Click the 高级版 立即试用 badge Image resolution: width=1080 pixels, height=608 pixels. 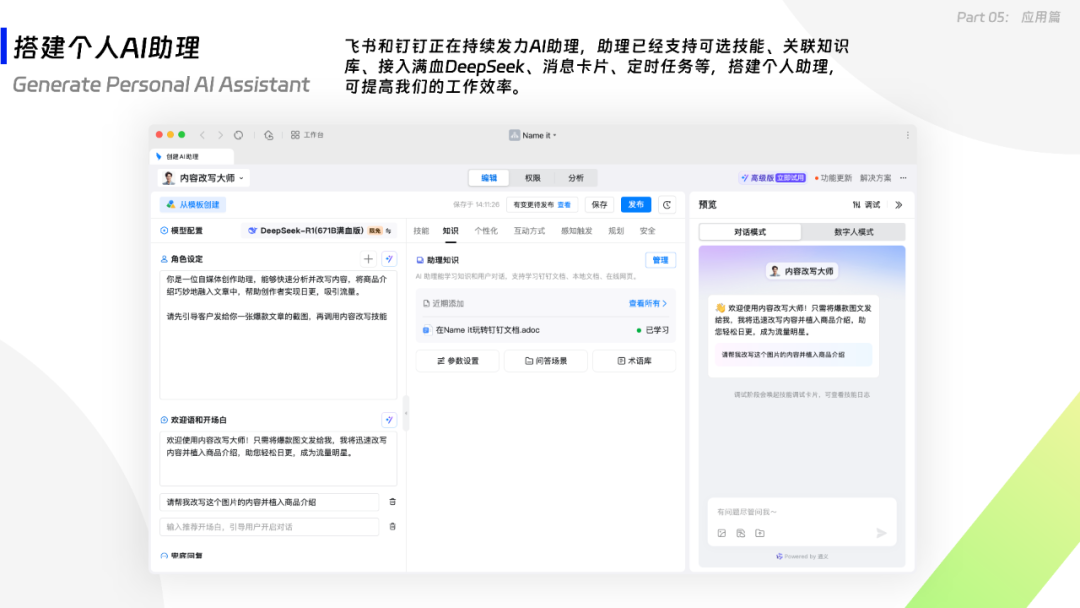[773, 178]
